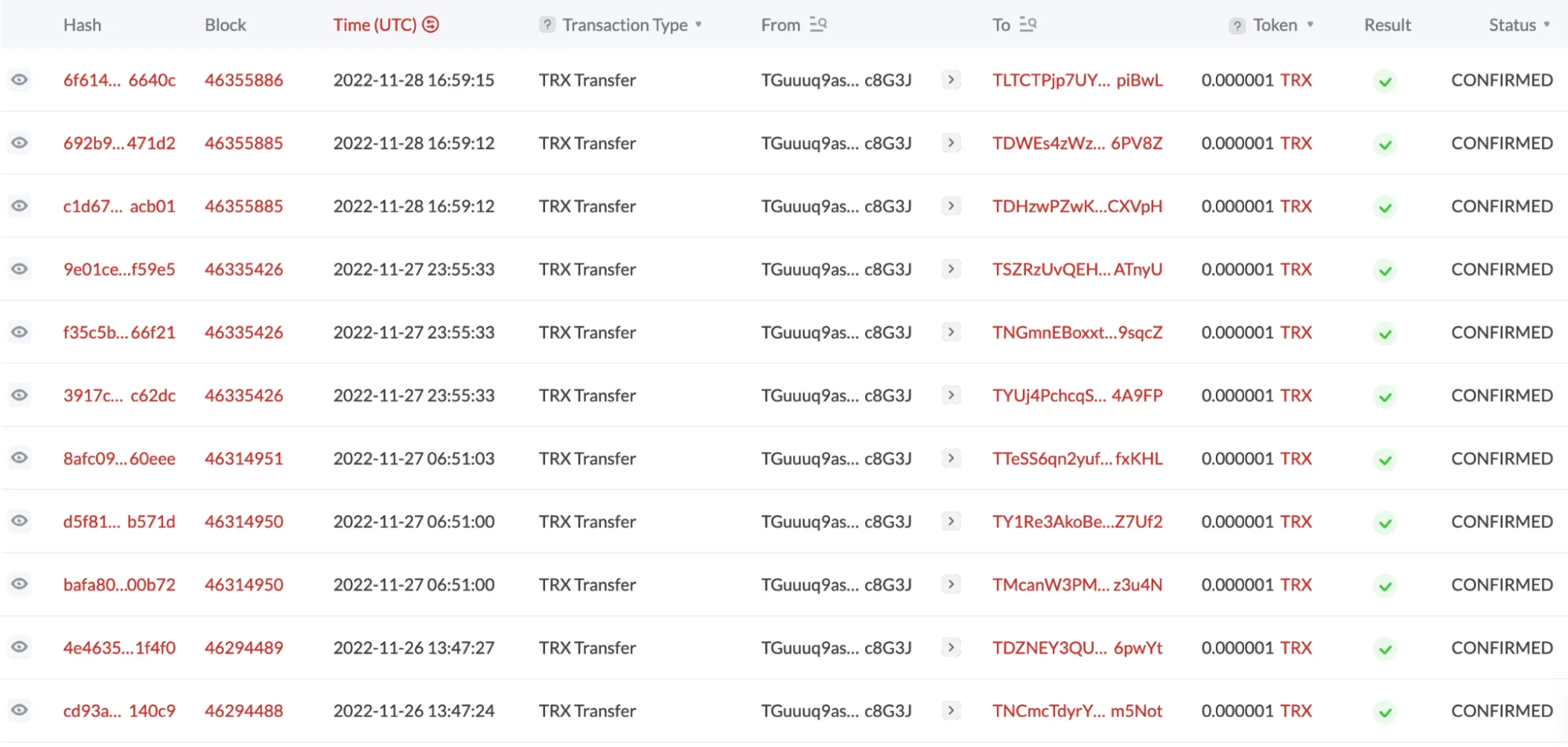Open recipient address TY1Re3AkoBe...Z7Uf2
Image resolution: width=1568 pixels, height=747 pixels.
[x=1077, y=522]
